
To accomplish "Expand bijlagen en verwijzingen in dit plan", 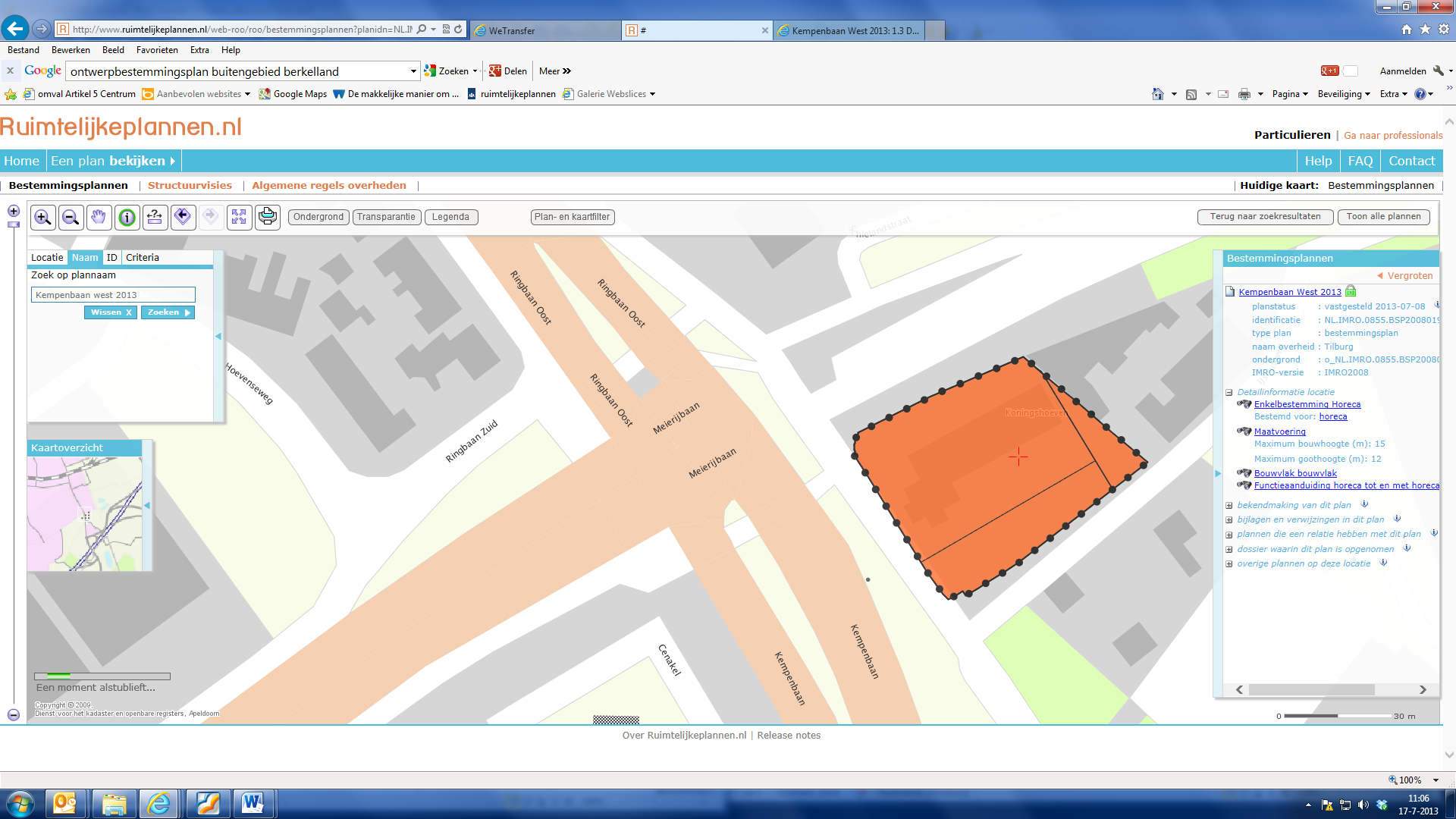I will [1229, 520].
